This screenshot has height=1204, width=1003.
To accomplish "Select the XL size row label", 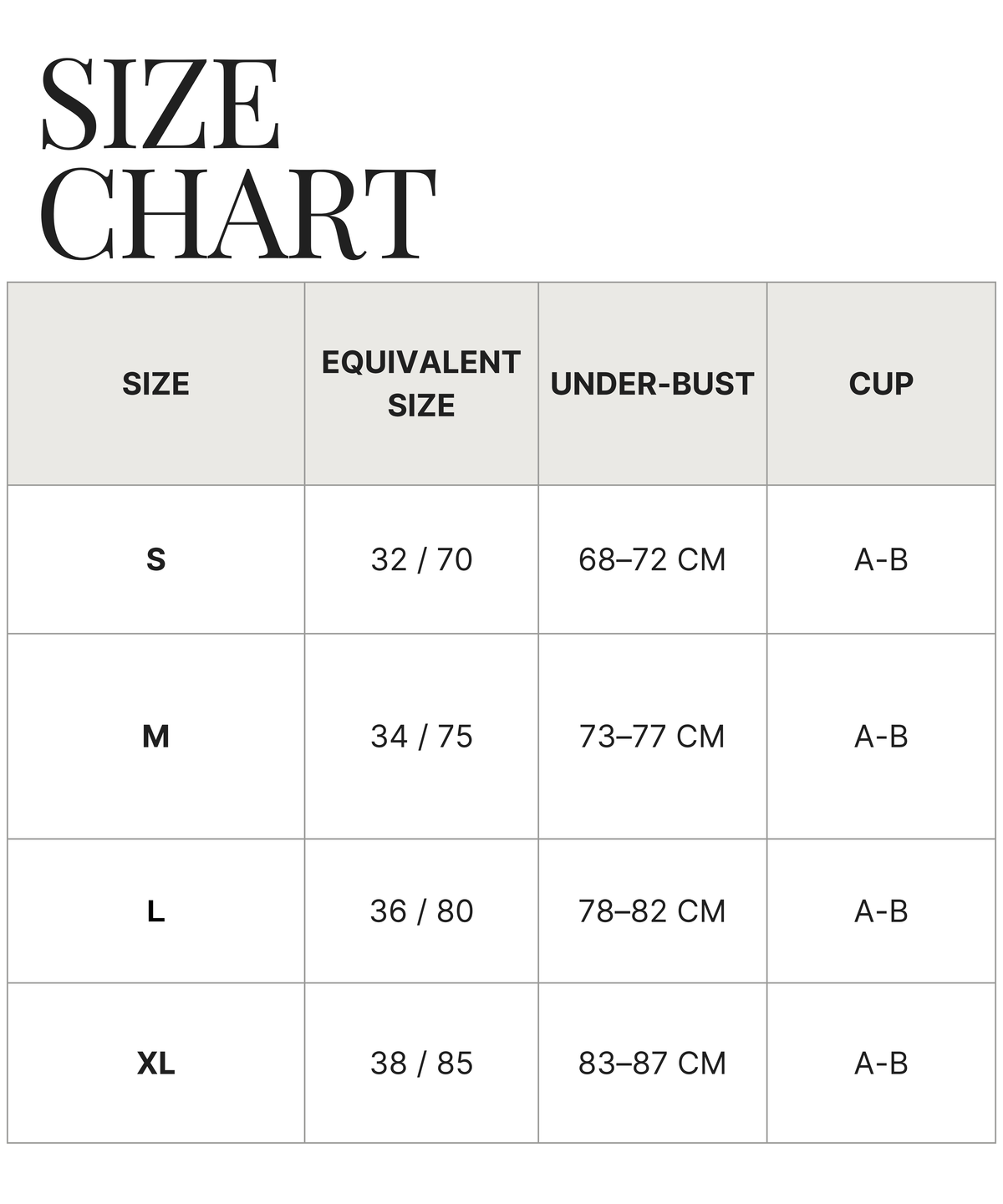I will [155, 1064].
